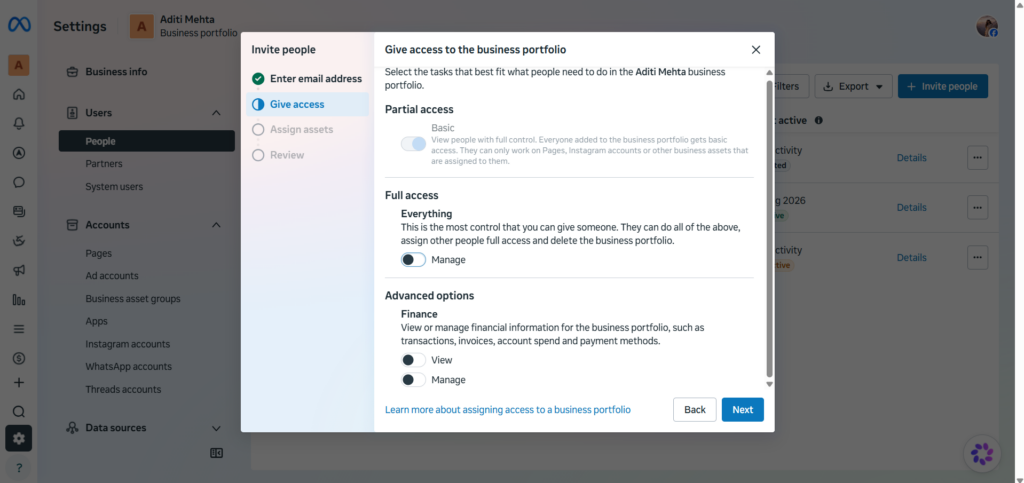Screen dimensions: 1024x483
Task: Enable Finance Manage toggle
Action: tap(413, 380)
